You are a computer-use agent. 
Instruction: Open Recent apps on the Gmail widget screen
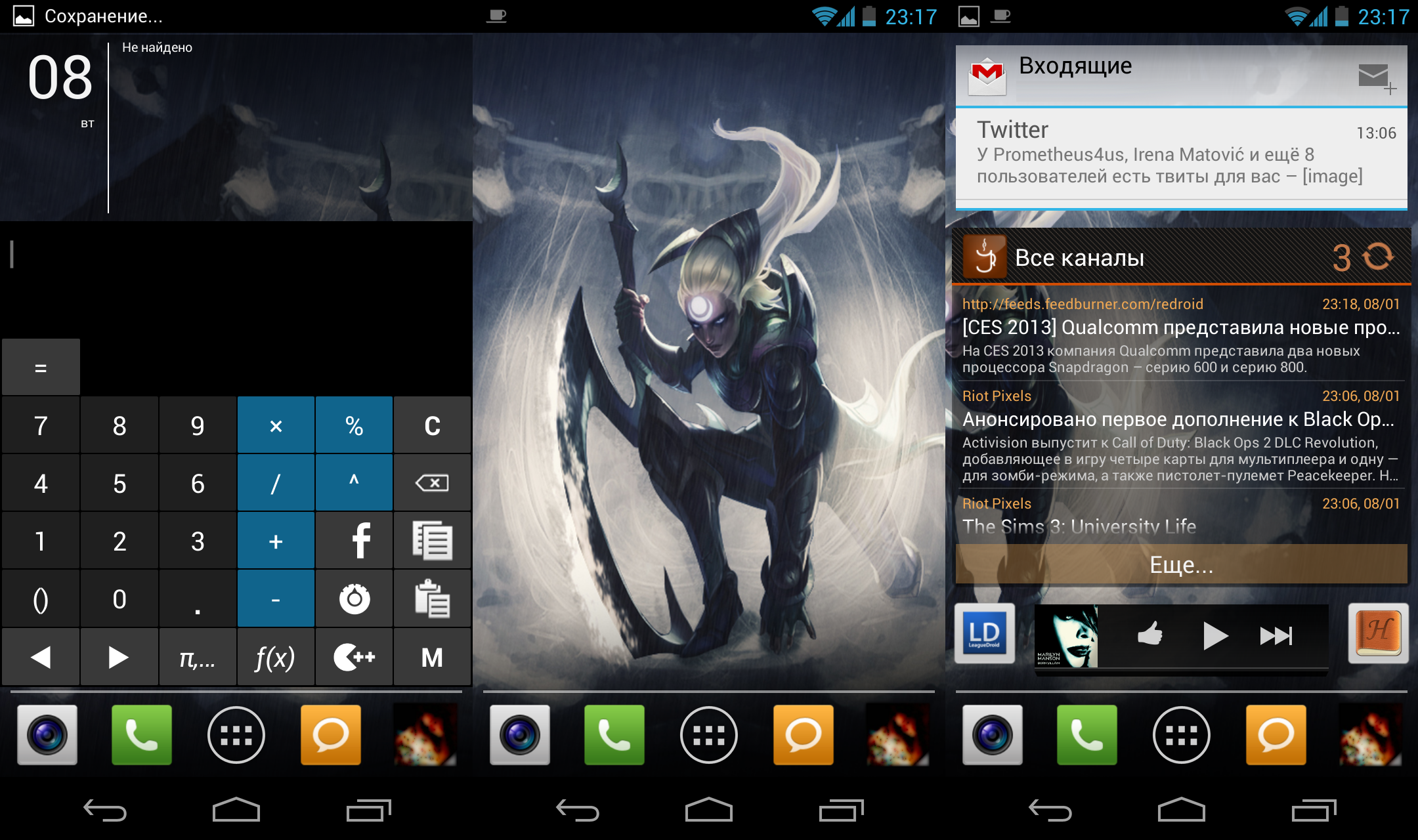coord(1314,810)
